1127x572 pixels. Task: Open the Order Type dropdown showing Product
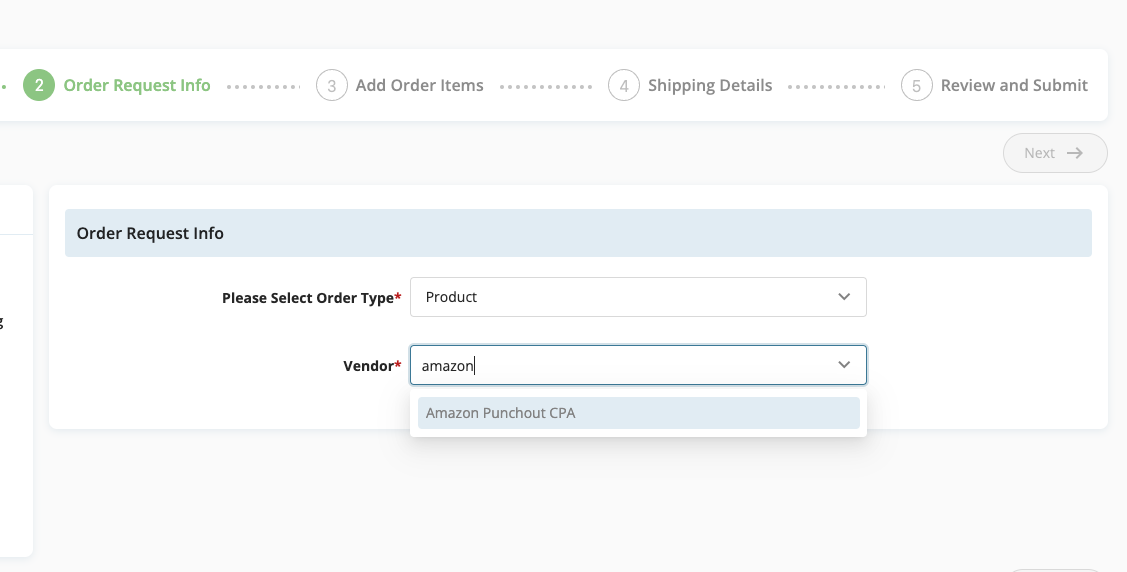click(638, 297)
